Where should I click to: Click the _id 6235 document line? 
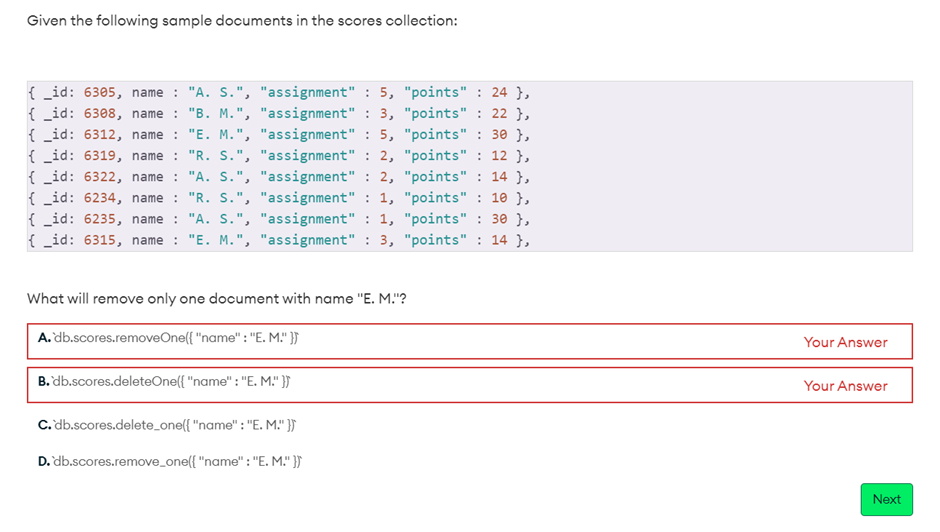[278, 219]
